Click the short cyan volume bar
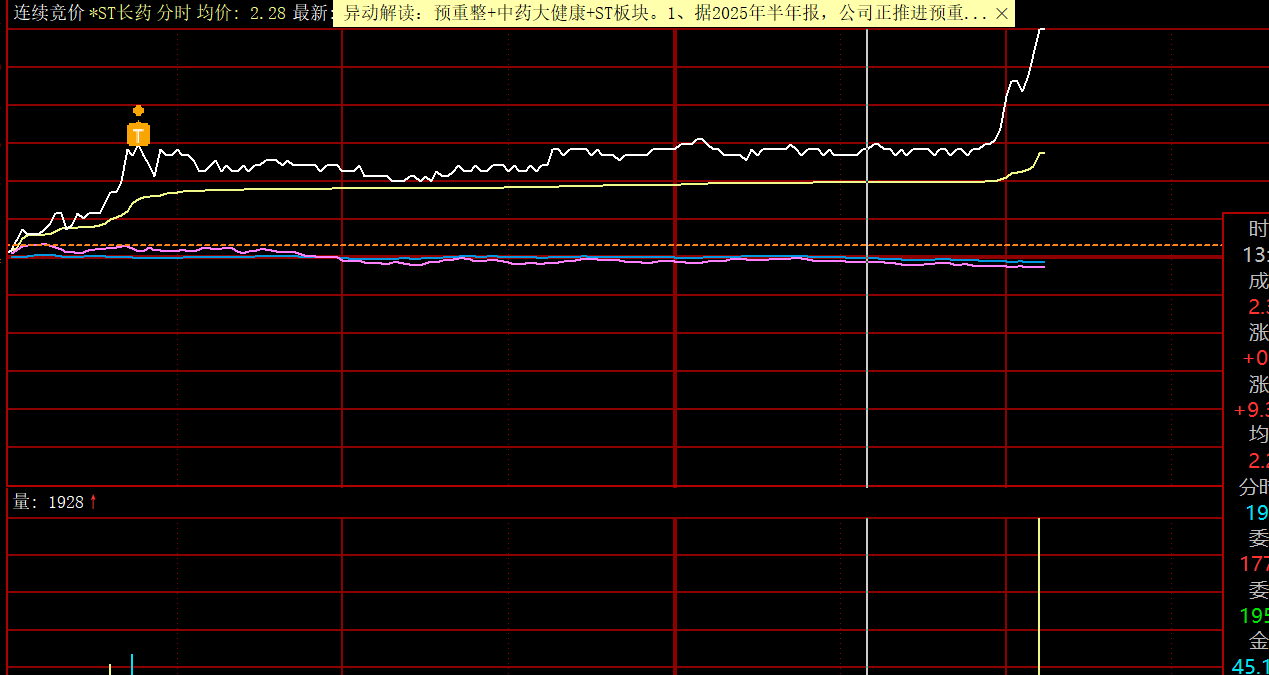Screen dimensions: 1269x675 [132, 664]
